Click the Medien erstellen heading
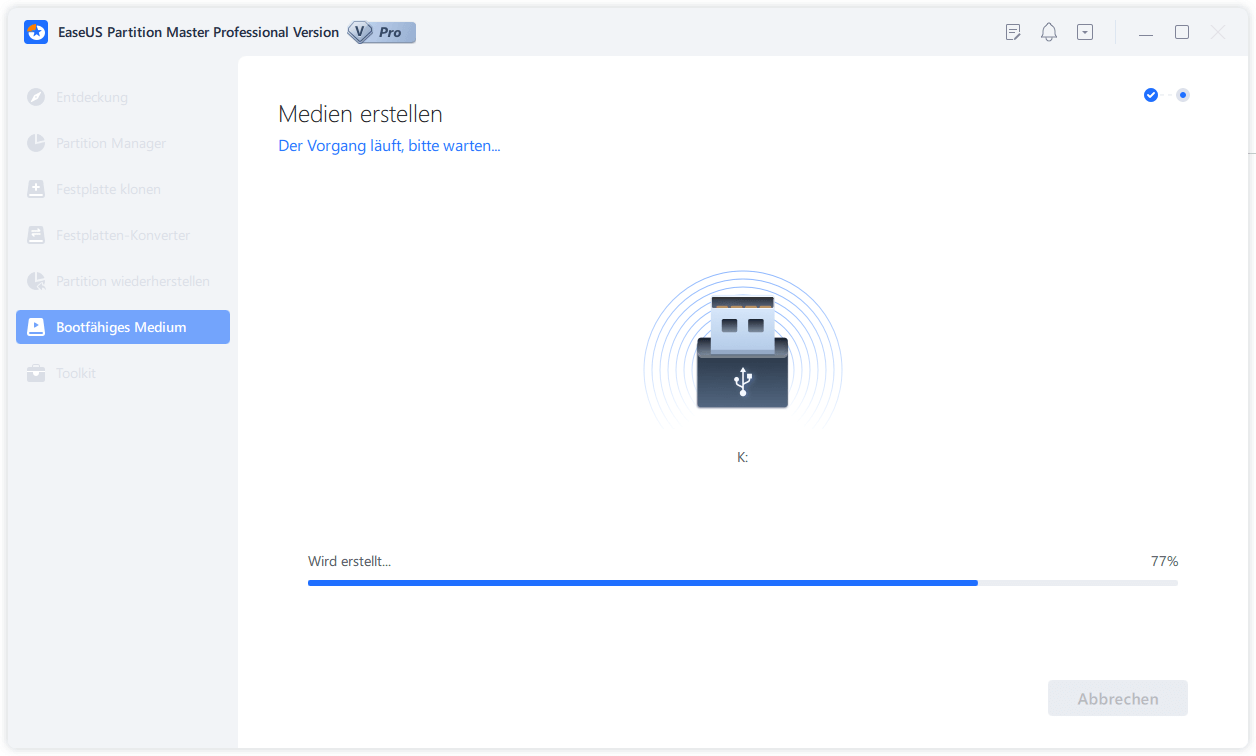The image size is (1256, 756). 360,114
